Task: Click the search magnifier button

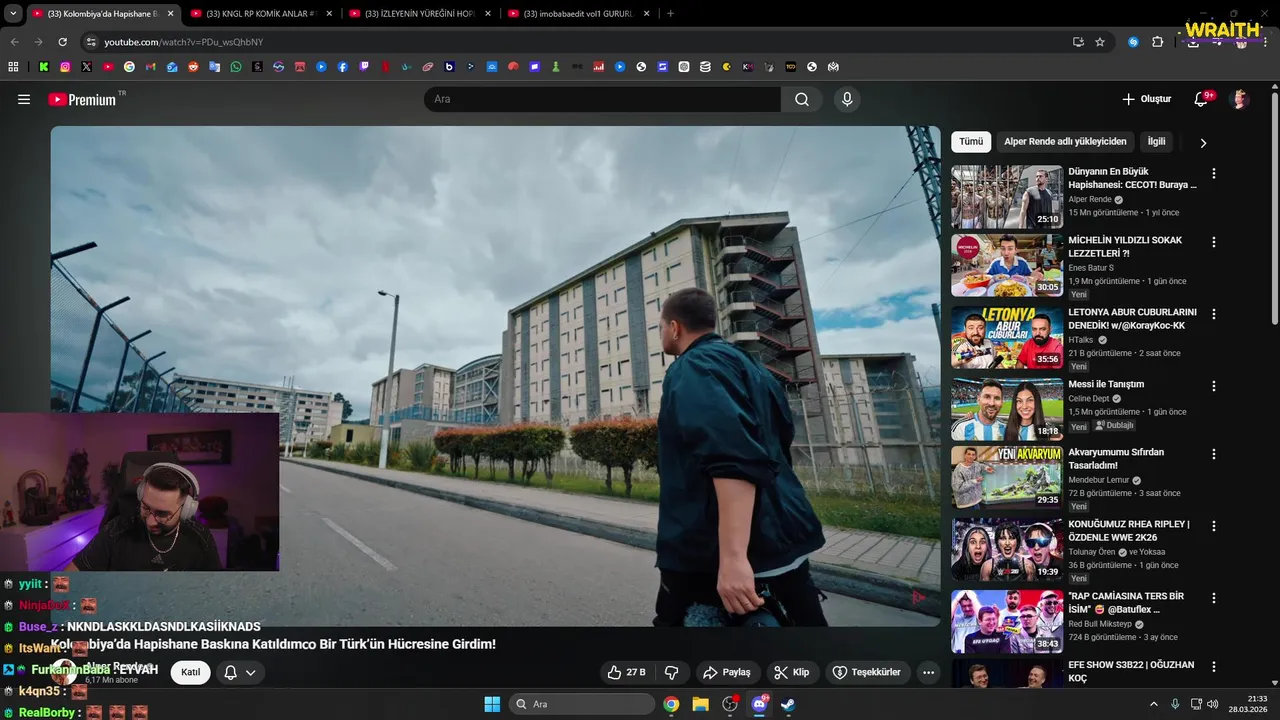Action: click(802, 99)
